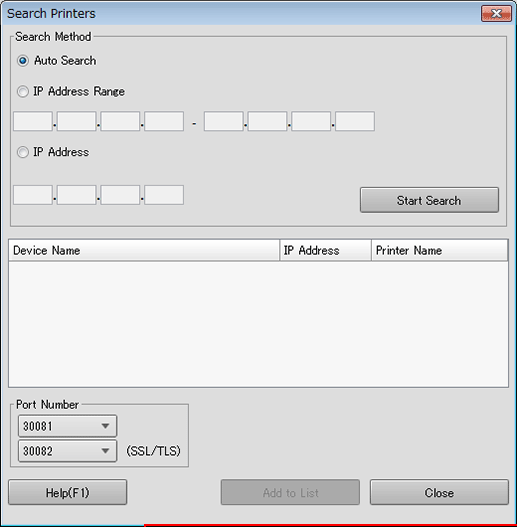Choose the single IP Address radio option

tap(23, 152)
